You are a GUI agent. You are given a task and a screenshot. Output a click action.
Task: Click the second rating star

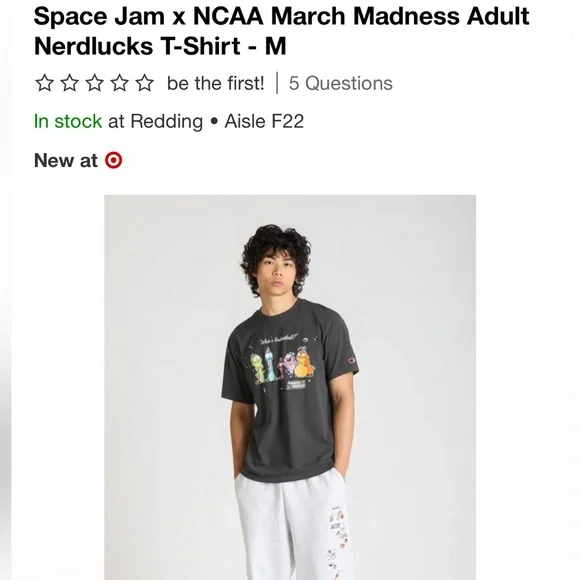click(70, 83)
